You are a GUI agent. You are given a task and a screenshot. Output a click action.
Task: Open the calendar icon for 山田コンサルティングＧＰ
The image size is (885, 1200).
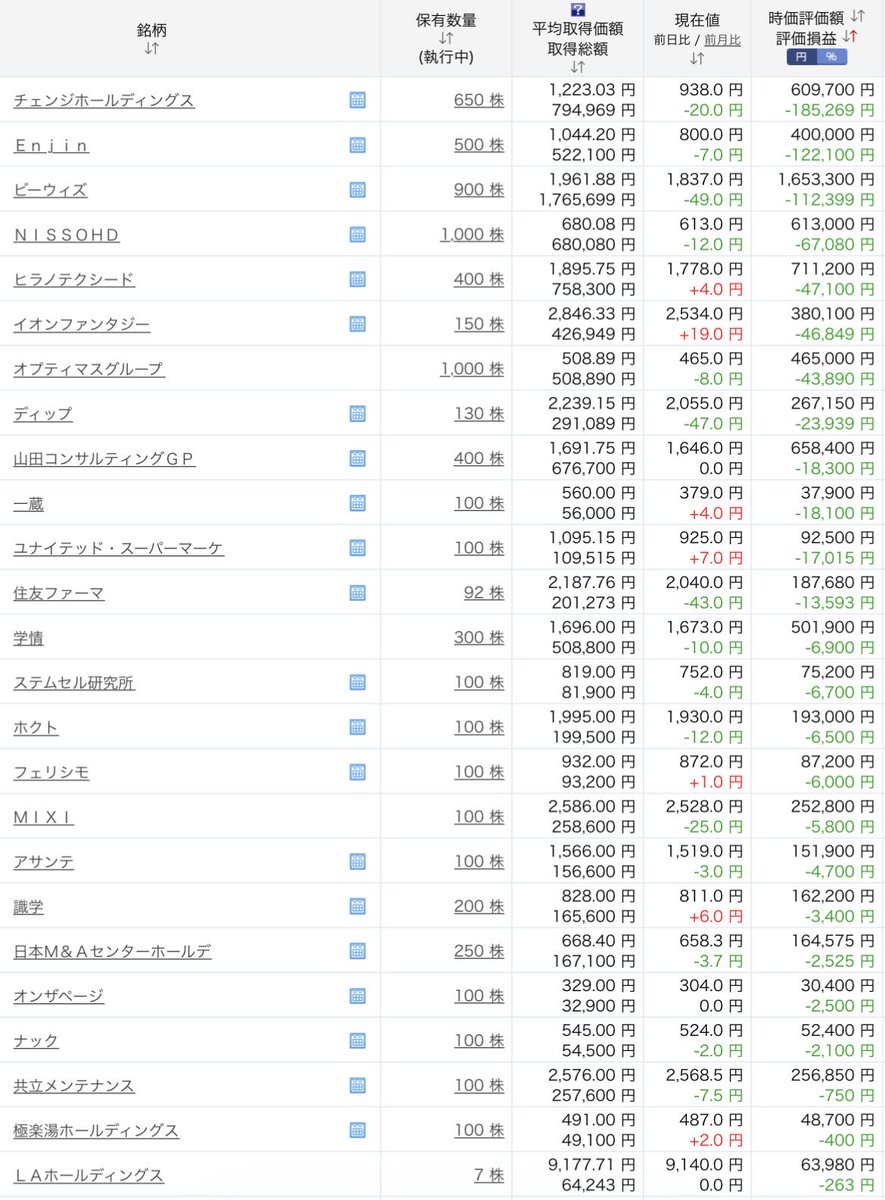(x=357, y=458)
